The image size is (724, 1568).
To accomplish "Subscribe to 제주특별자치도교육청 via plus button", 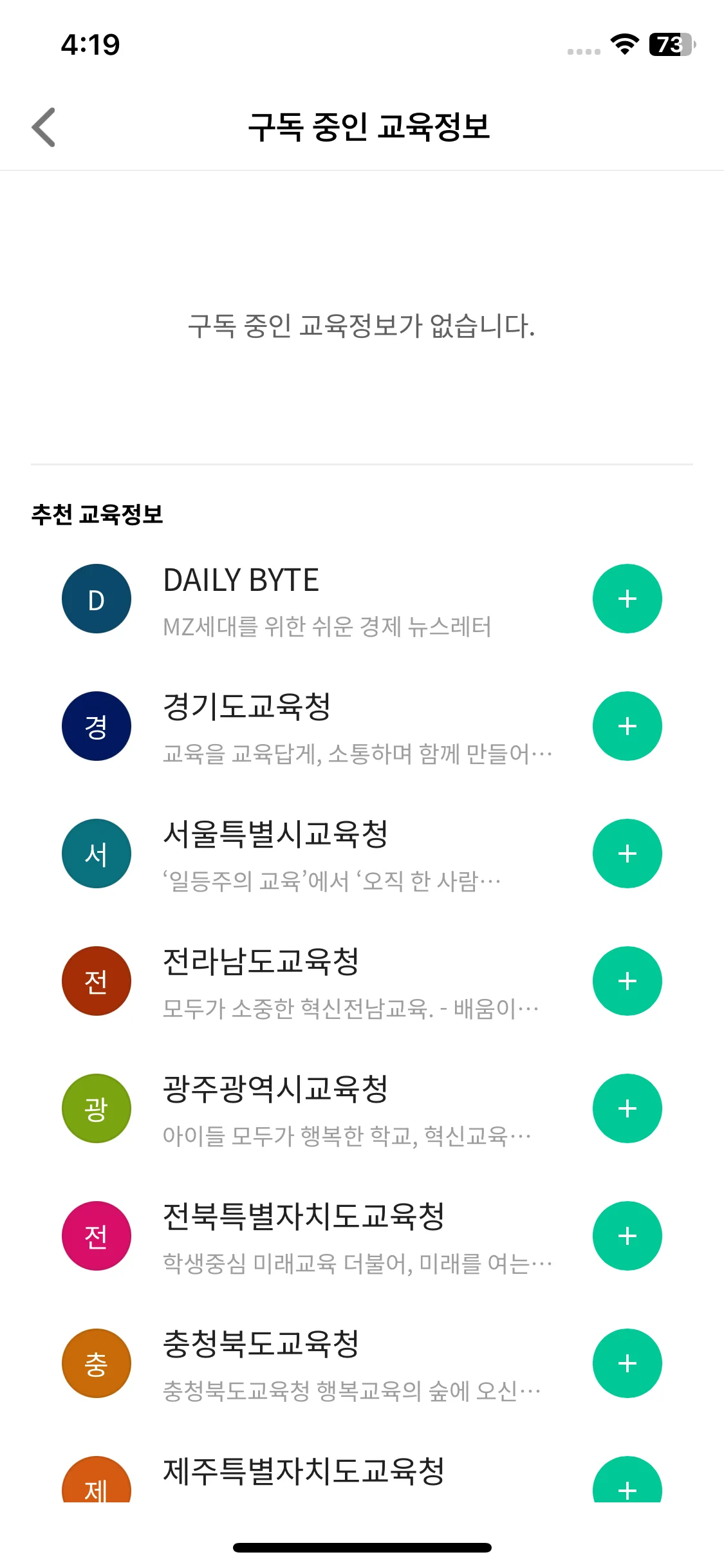I will click(627, 1483).
